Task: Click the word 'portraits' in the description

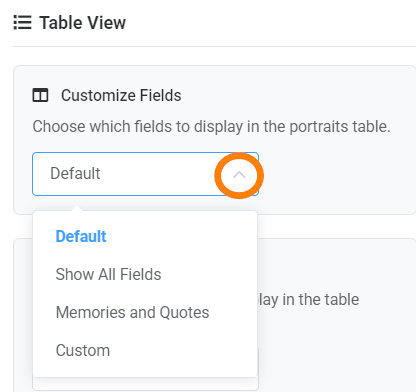Action: point(311,127)
